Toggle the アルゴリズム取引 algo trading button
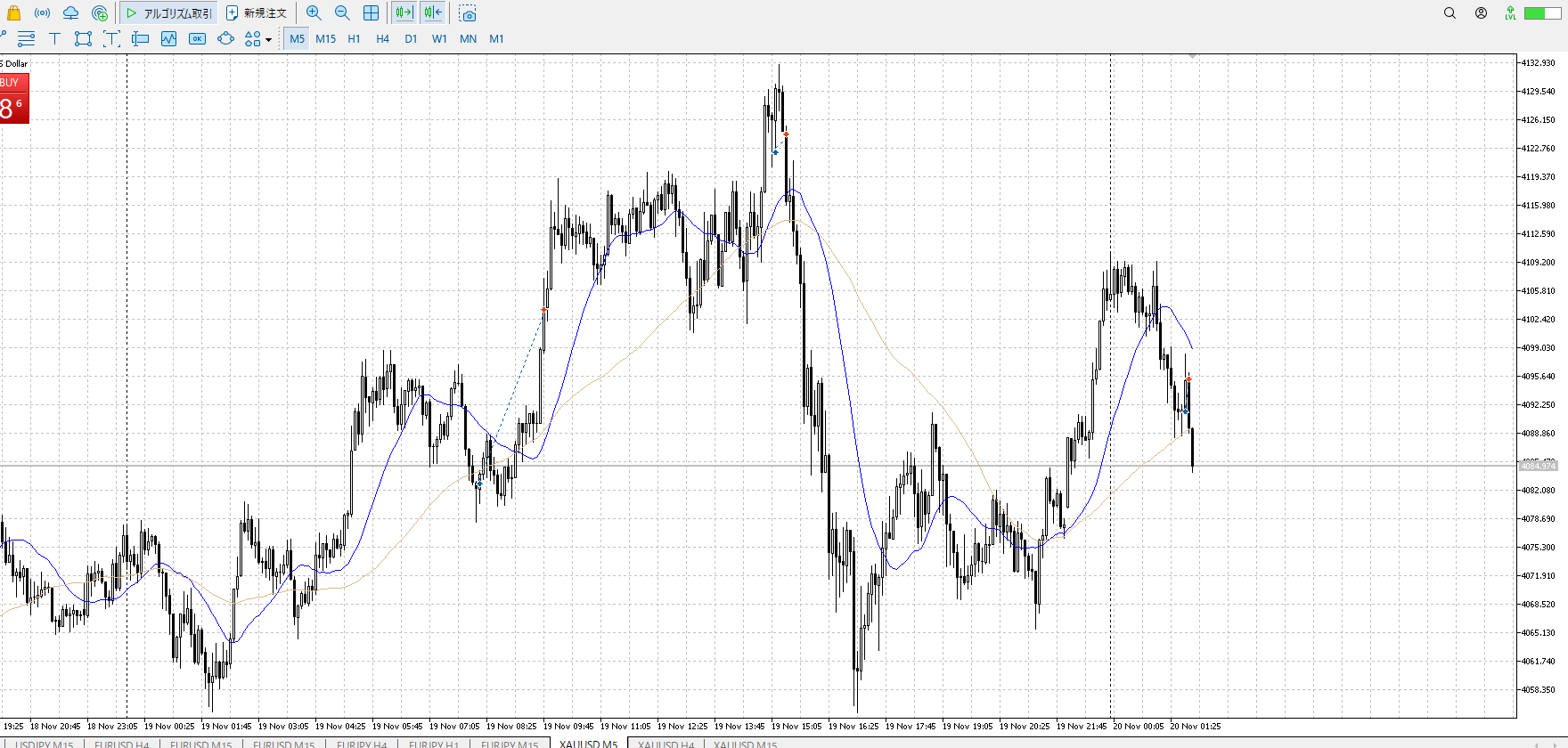This screenshot has width=1568, height=748. pyautogui.click(x=169, y=13)
